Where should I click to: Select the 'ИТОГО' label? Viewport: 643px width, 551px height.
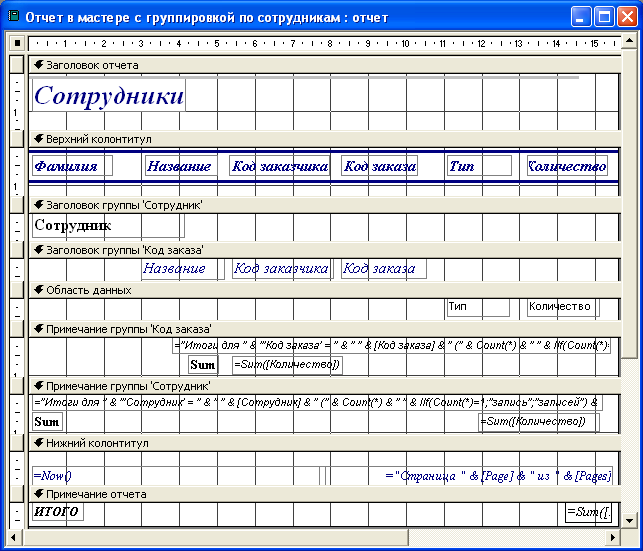pos(58,512)
